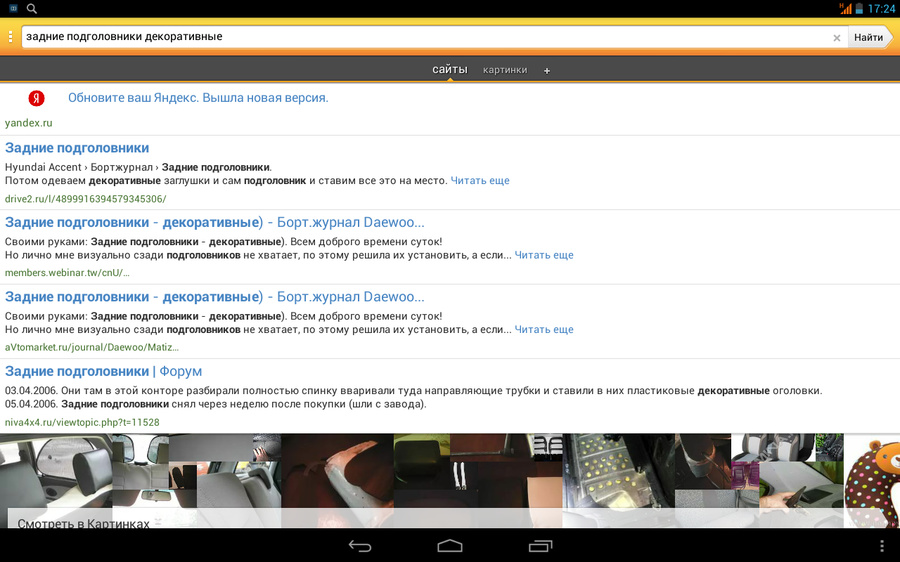
Task: Open the three-dot menu left of search field
Action: click(x=10, y=37)
